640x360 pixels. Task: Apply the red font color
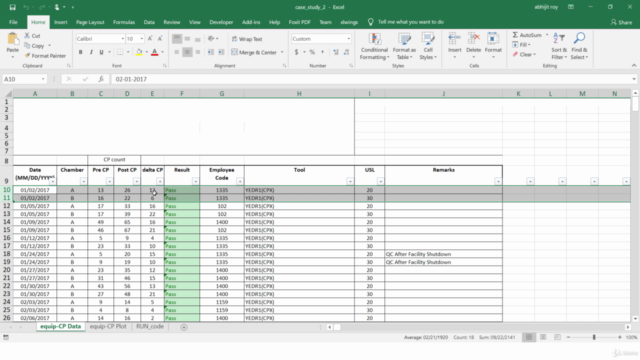155,52
